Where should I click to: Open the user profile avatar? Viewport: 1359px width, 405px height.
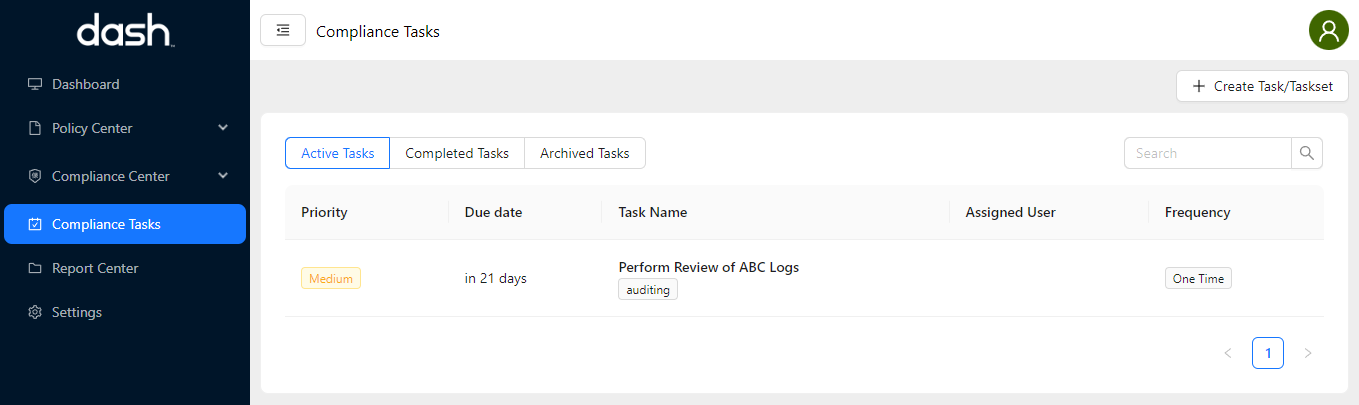pos(1329,30)
